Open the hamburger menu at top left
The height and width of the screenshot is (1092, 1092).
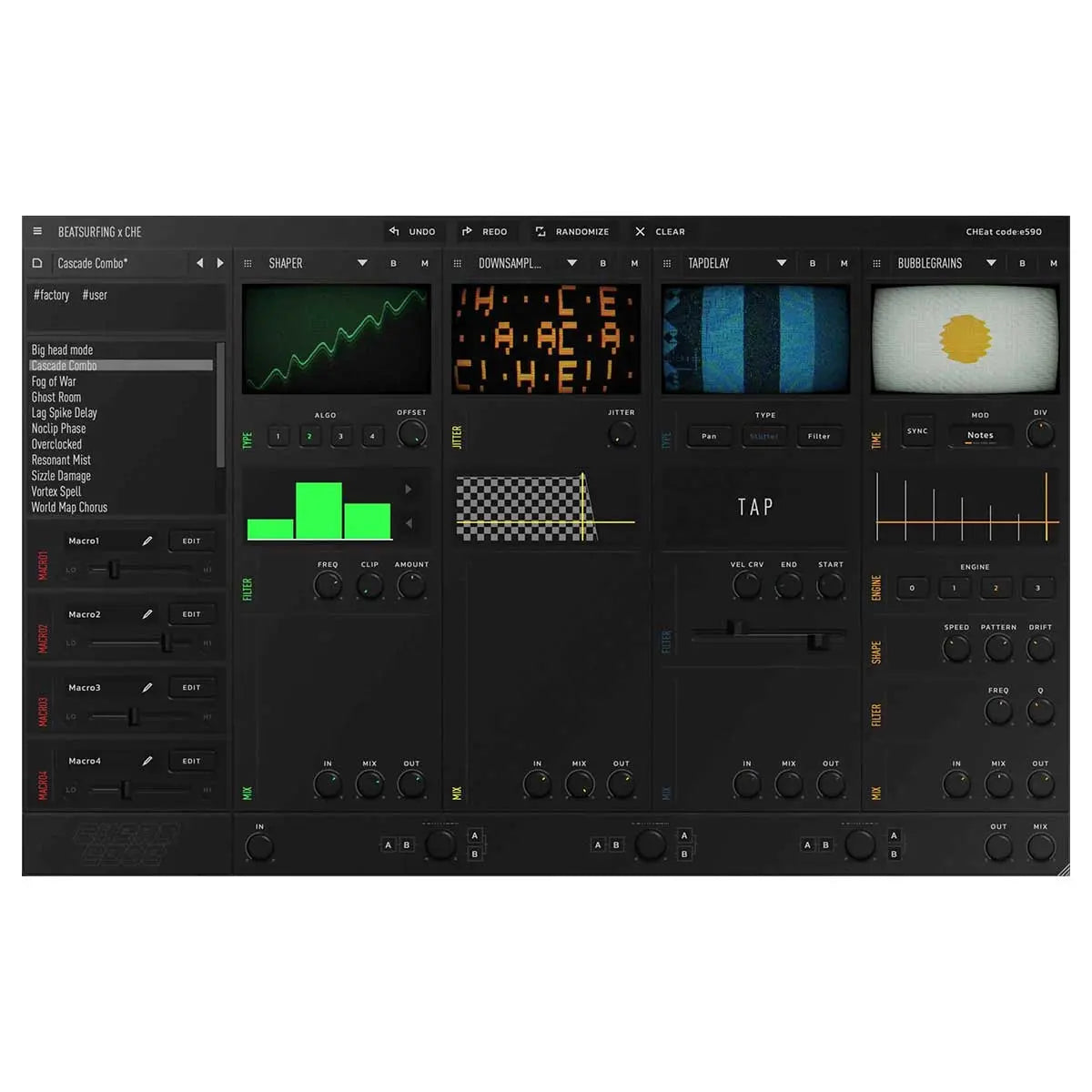(x=37, y=231)
